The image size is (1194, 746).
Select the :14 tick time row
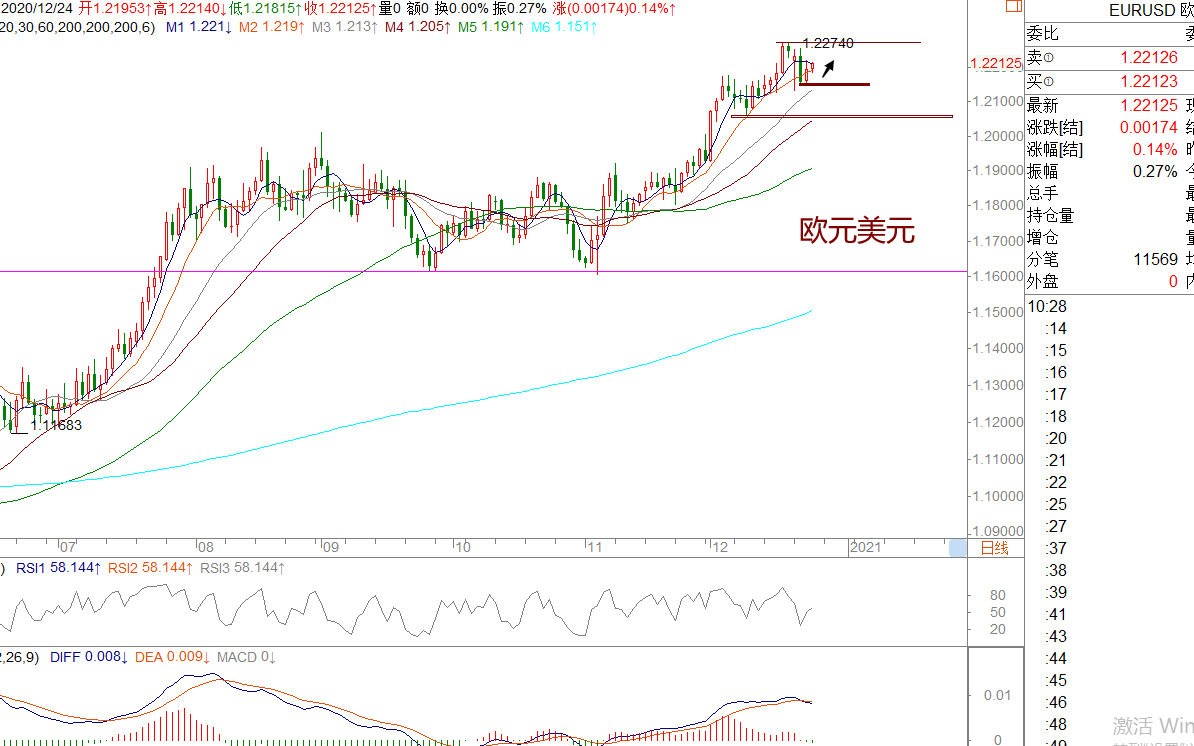tap(1055, 329)
